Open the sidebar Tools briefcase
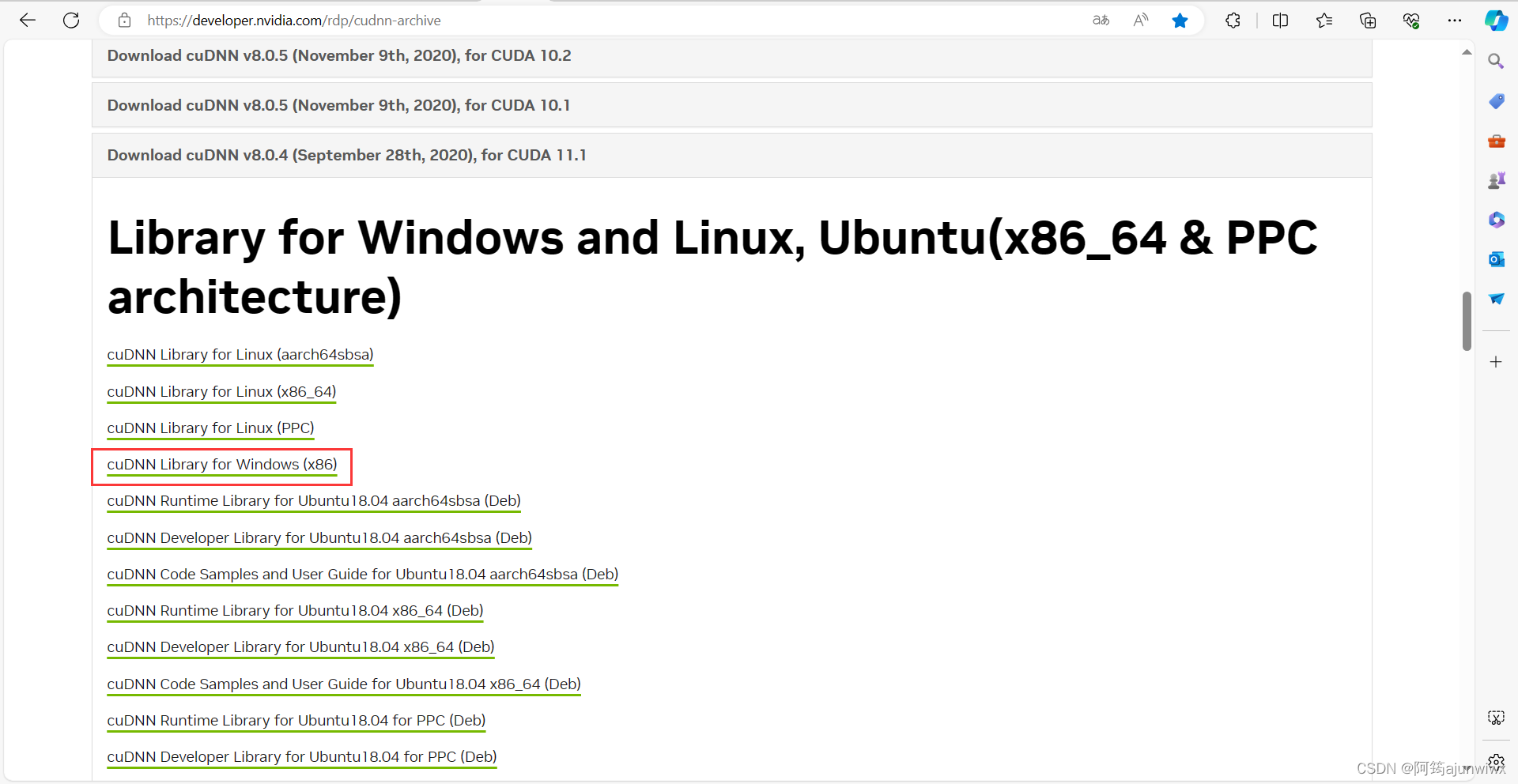The height and width of the screenshot is (784, 1518). (1496, 141)
